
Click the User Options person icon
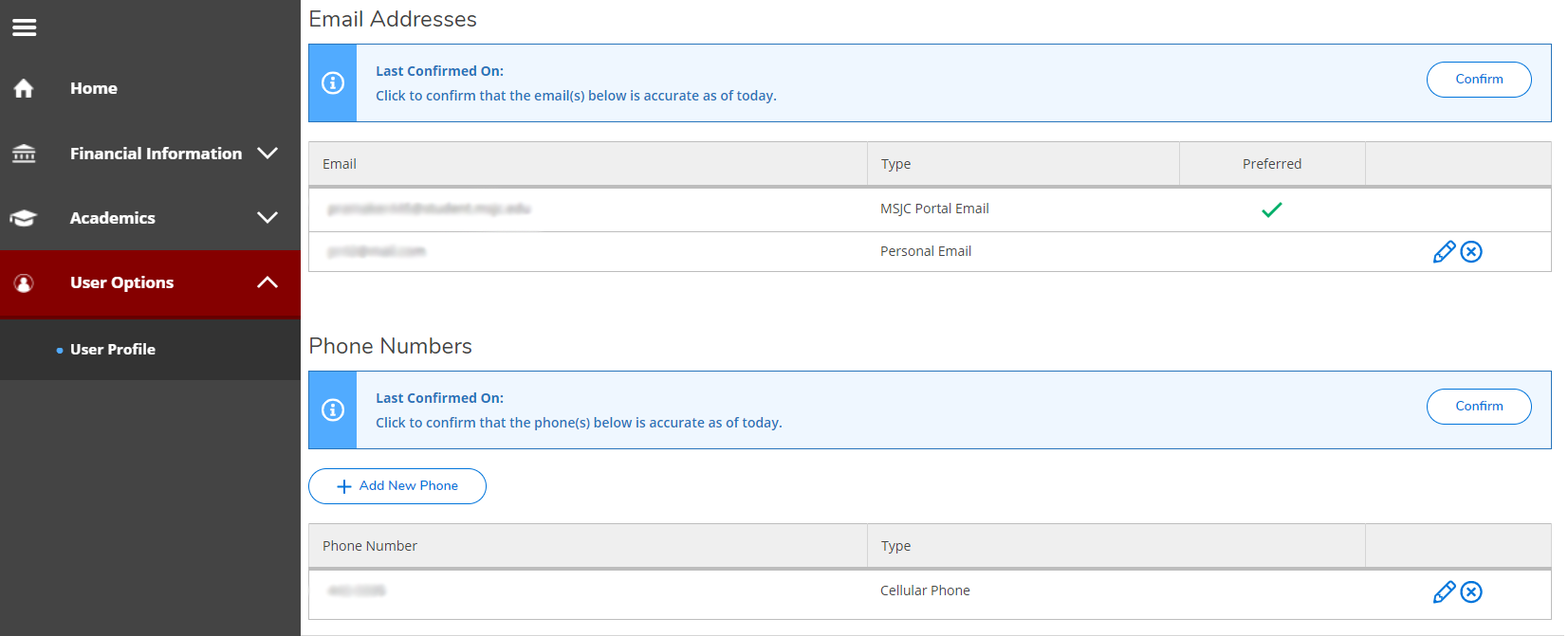click(24, 282)
